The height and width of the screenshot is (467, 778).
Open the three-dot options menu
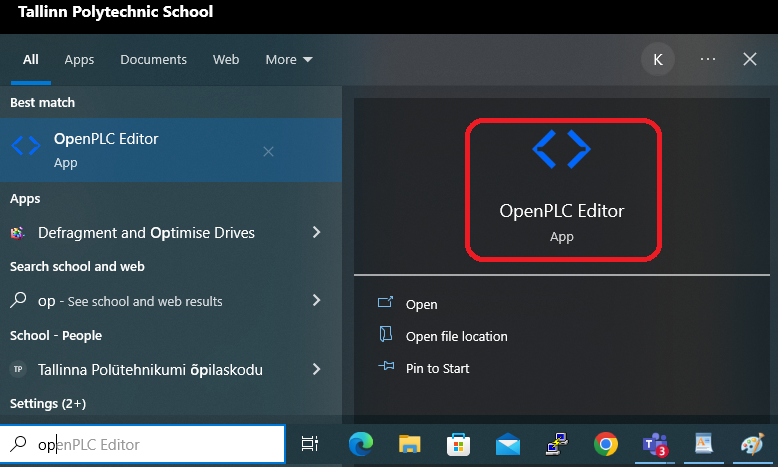(708, 59)
